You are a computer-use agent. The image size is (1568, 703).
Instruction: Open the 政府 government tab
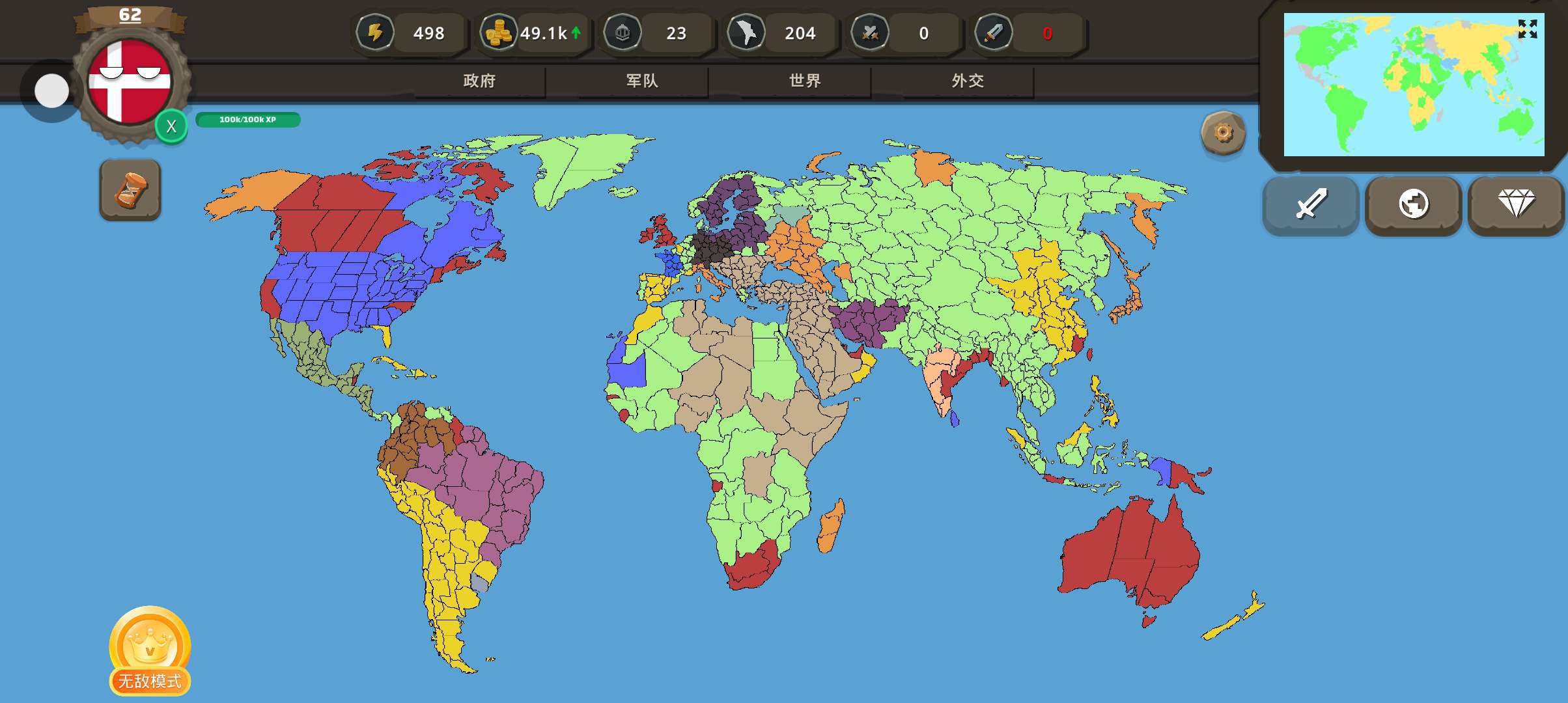(x=479, y=81)
